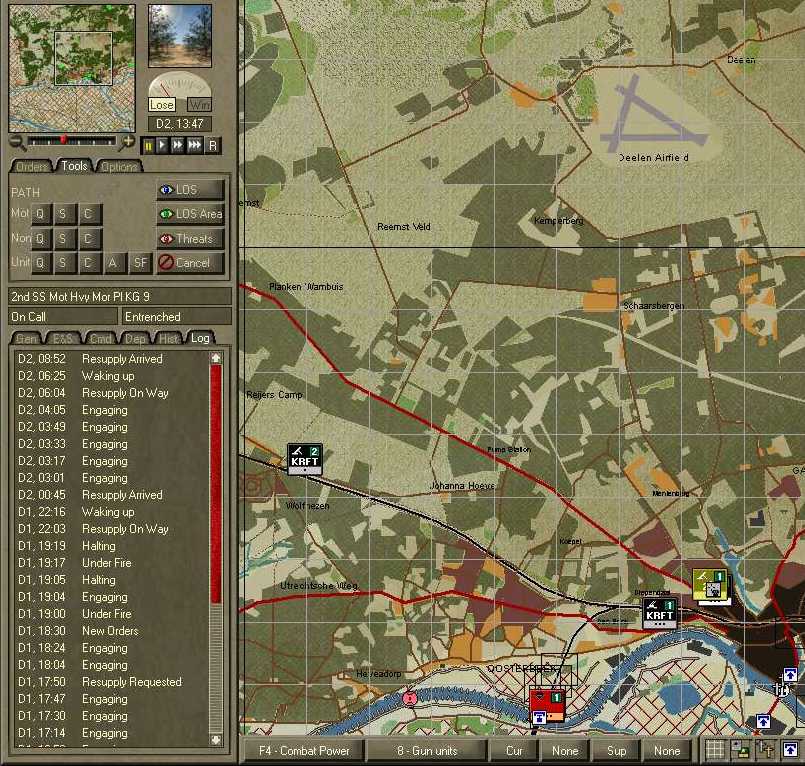Open the Dep unit info tab

click(136, 339)
